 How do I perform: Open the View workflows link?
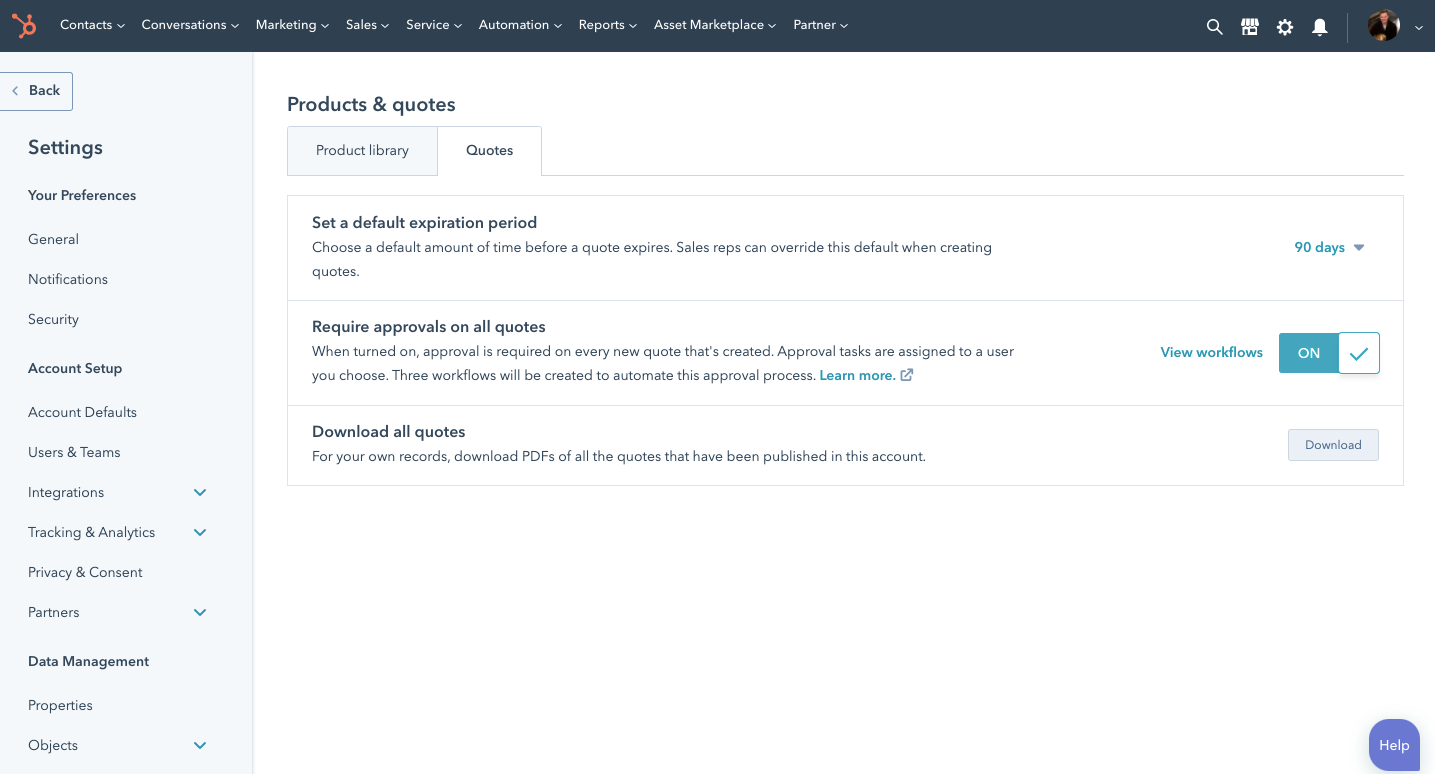[x=1211, y=352]
